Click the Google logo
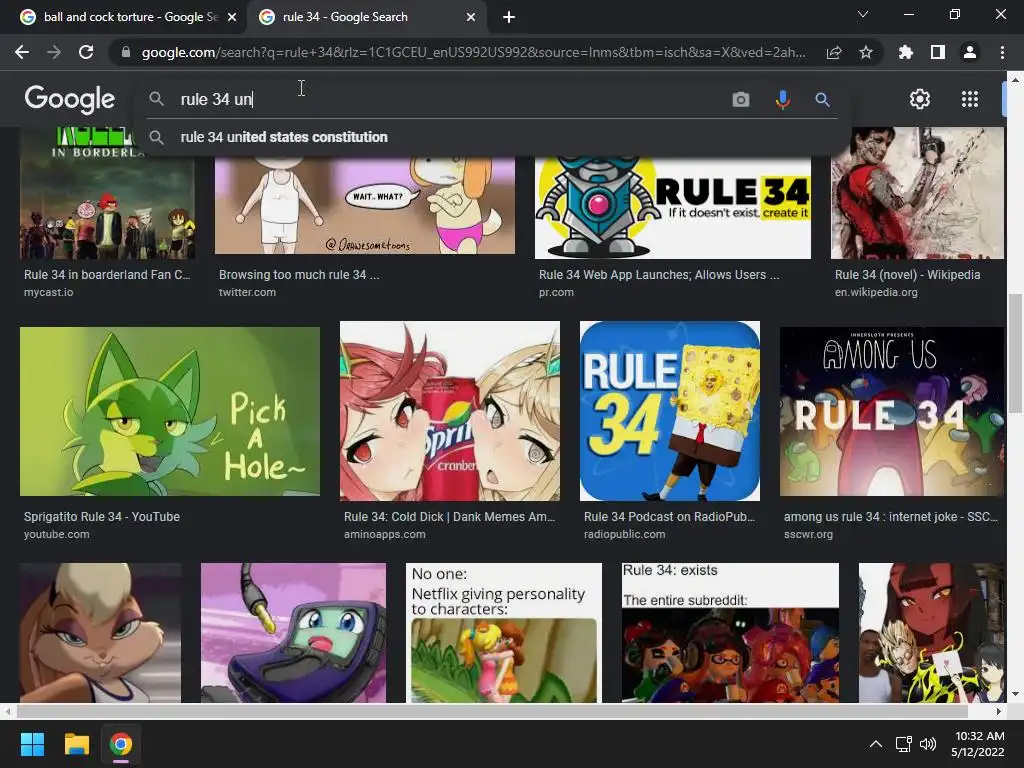 pos(69,99)
